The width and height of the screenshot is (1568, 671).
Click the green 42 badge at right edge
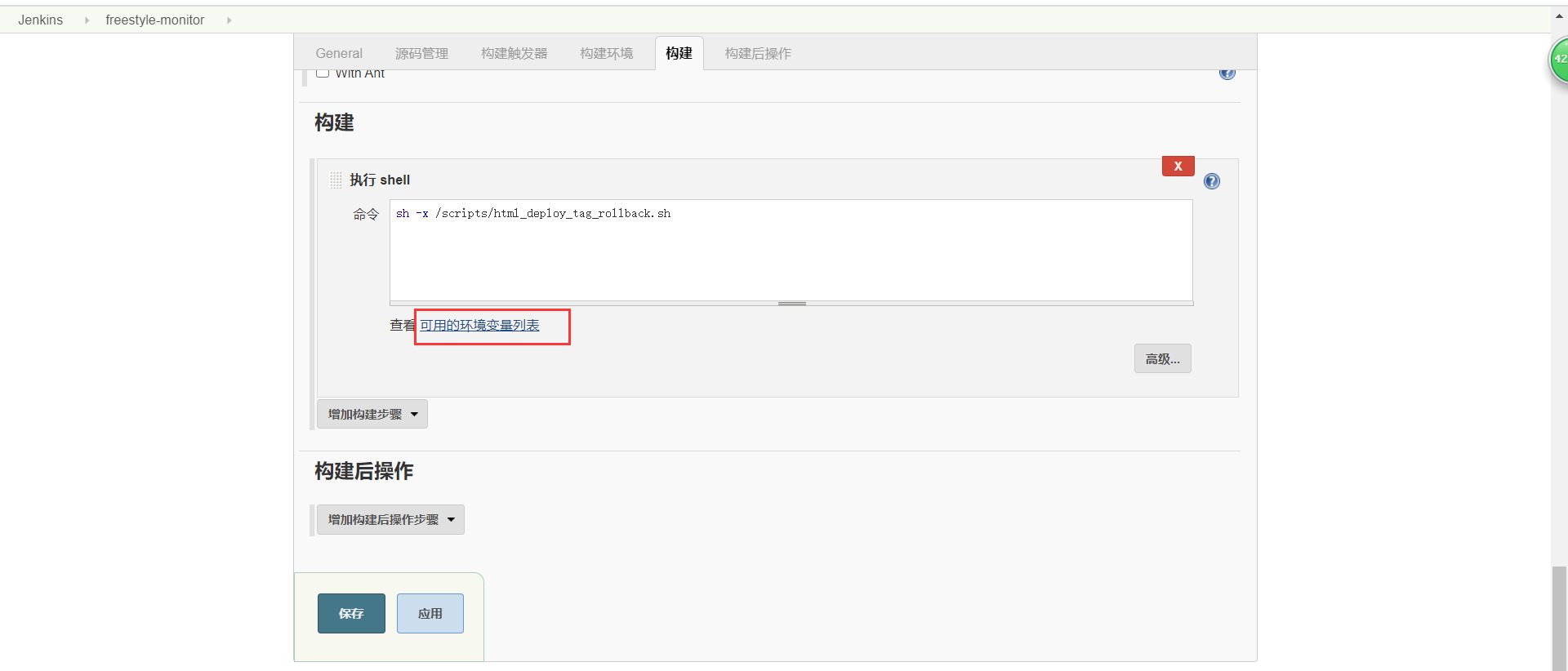tap(1559, 60)
